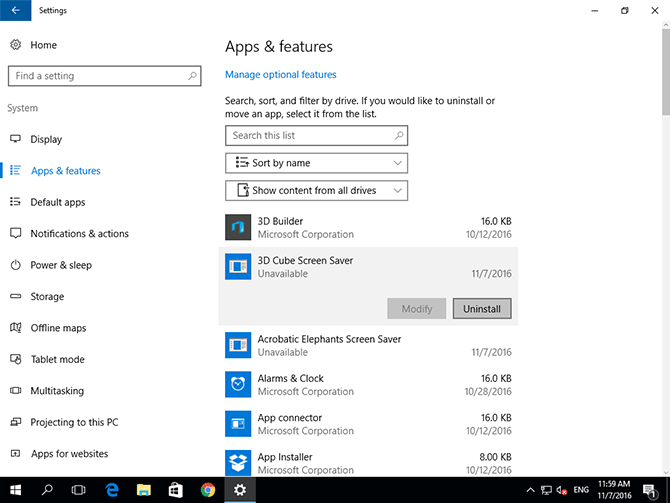Image resolution: width=670 pixels, height=503 pixels.
Task: Open Show content from all drives dropdown
Action: point(317,191)
